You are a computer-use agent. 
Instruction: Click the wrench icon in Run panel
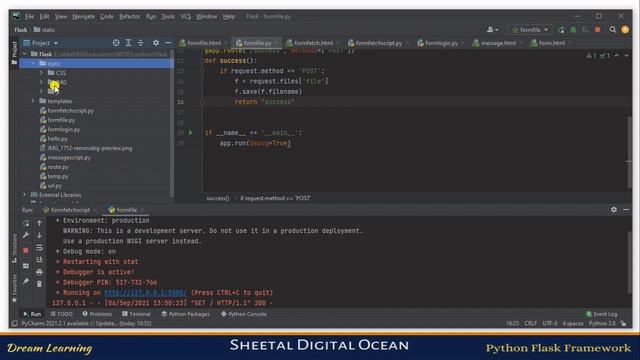tap(26, 236)
